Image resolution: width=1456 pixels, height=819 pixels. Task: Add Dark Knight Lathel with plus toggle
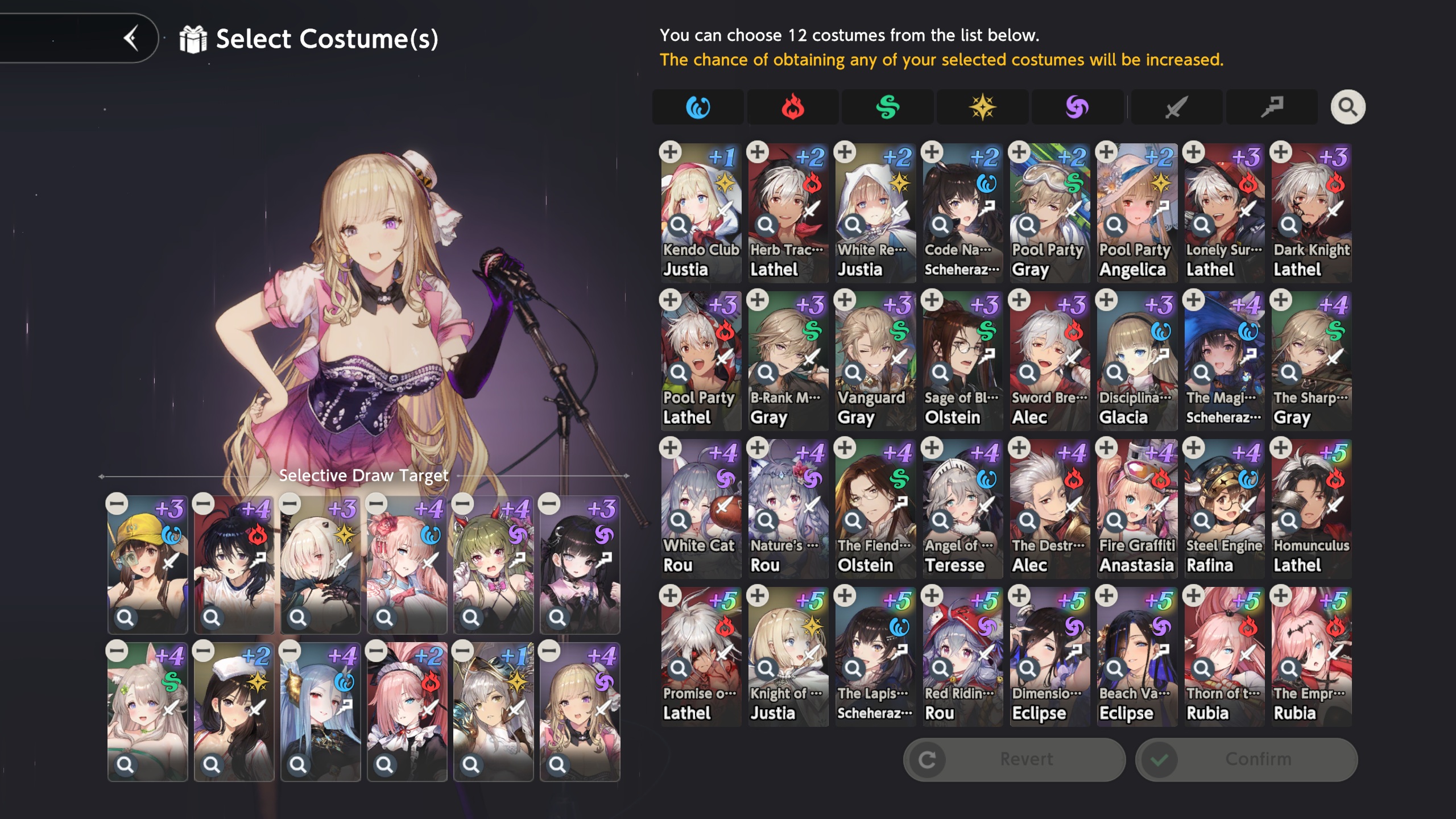(x=1281, y=152)
